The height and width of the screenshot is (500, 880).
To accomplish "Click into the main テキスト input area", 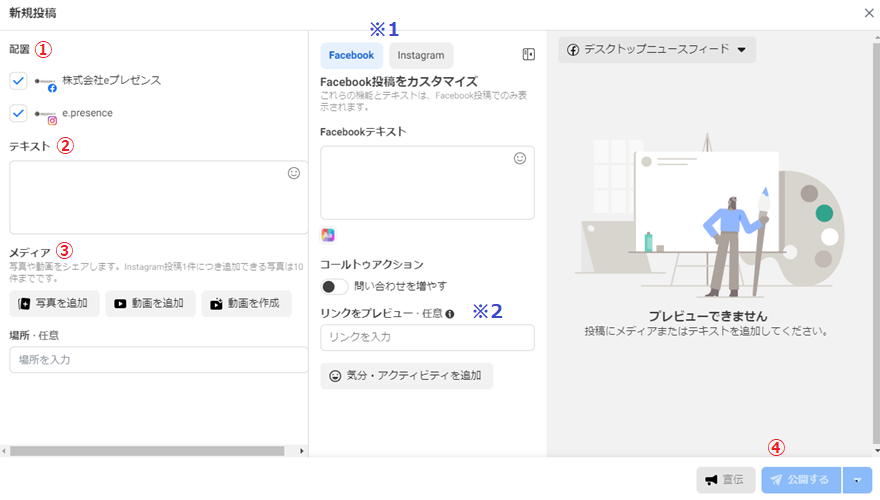I will coord(159,198).
